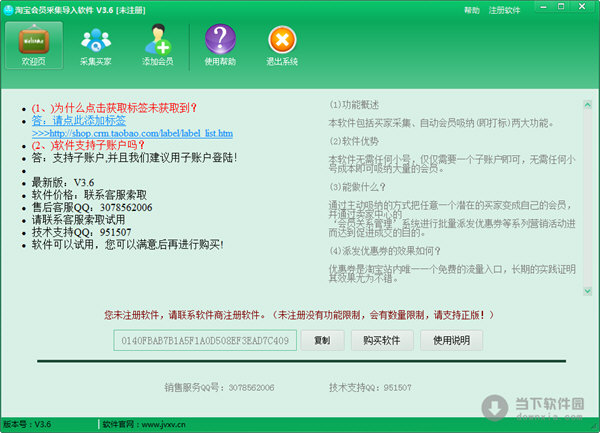Click footer text 技术支持QQ：951507

(x=370, y=387)
